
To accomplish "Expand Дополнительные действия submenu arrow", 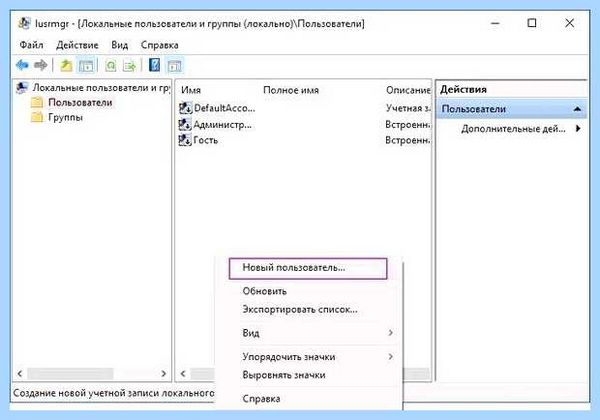I will tap(578, 129).
